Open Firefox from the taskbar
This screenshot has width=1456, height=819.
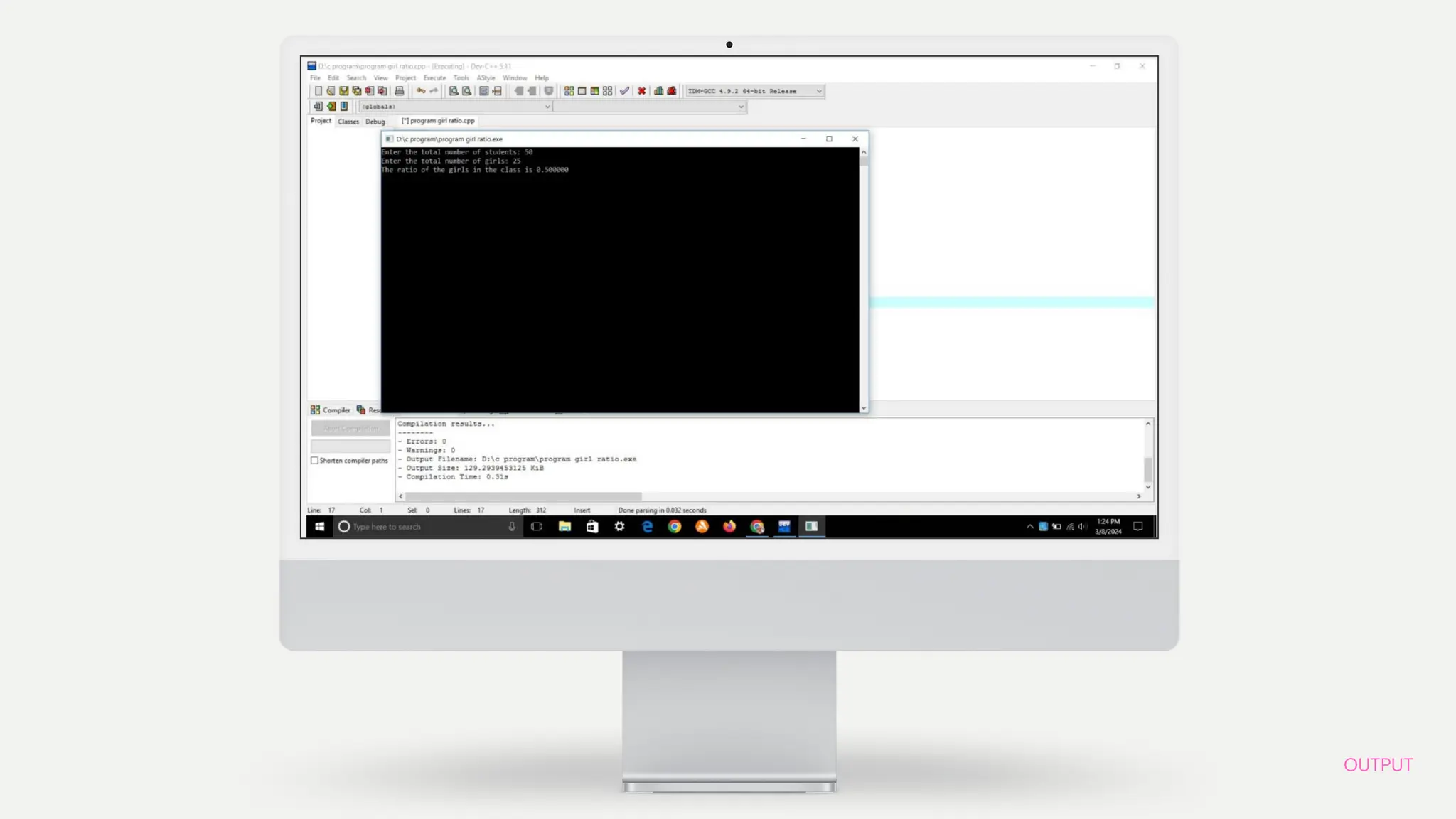pyautogui.click(x=729, y=527)
